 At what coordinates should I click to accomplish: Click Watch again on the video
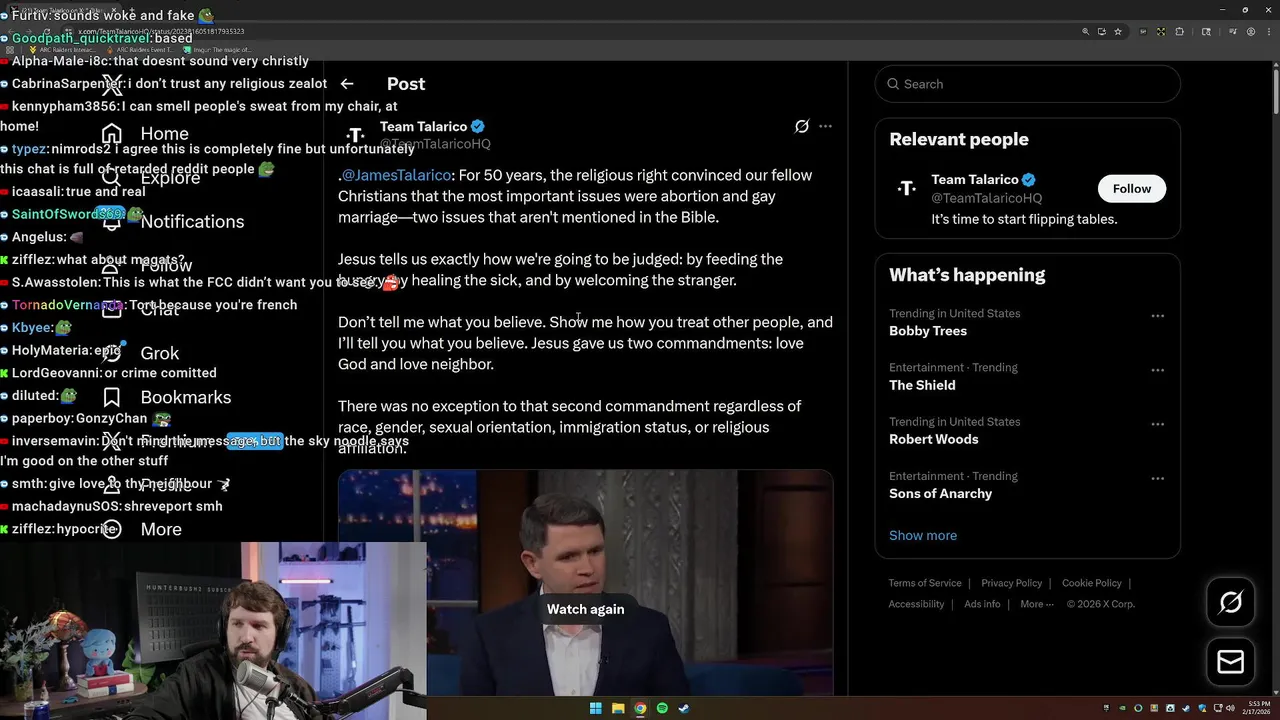pyautogui.click(x=585, y=609)
